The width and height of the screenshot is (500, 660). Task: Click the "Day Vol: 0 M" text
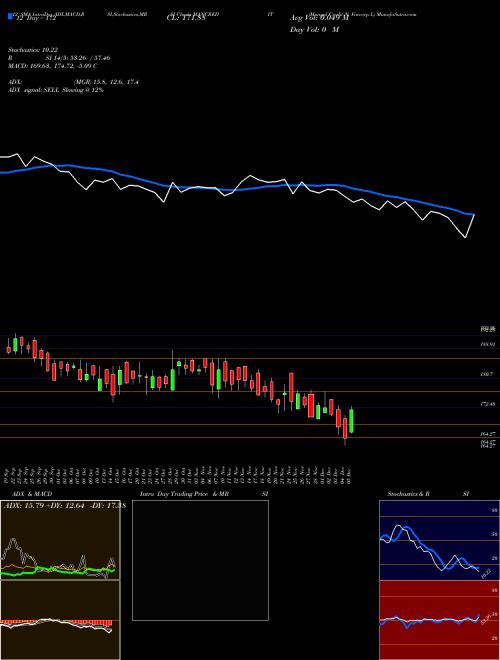pos(314,30)
